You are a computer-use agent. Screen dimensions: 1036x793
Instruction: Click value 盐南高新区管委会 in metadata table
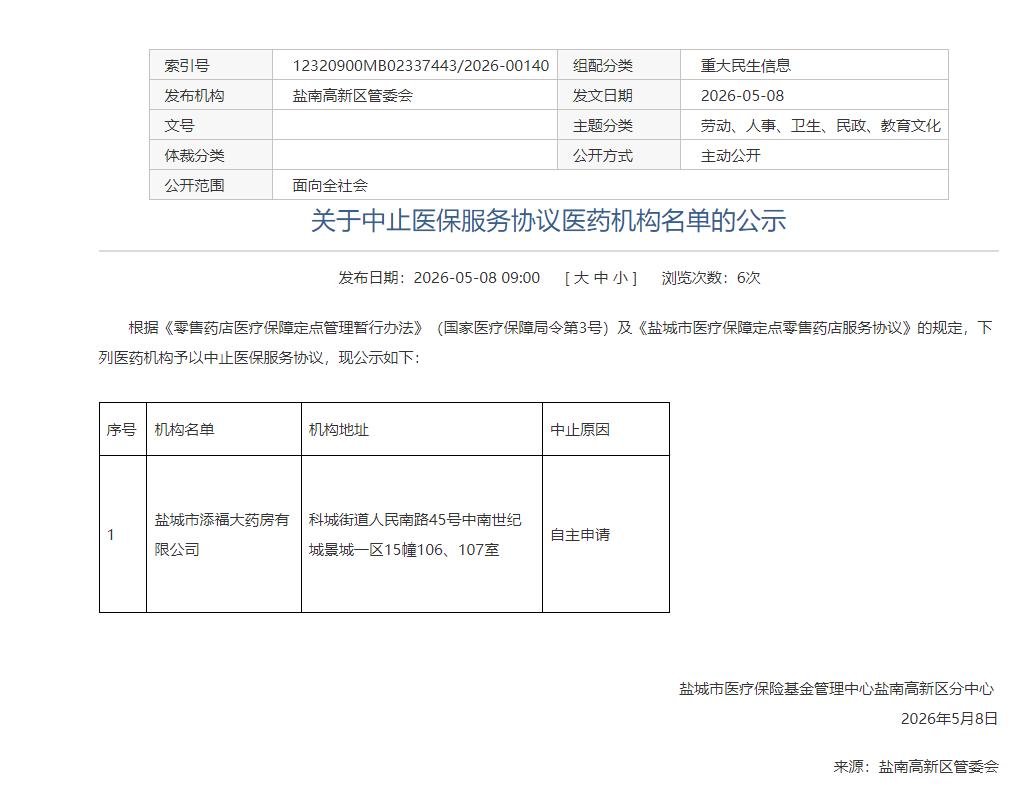click(x=353, y=96)
